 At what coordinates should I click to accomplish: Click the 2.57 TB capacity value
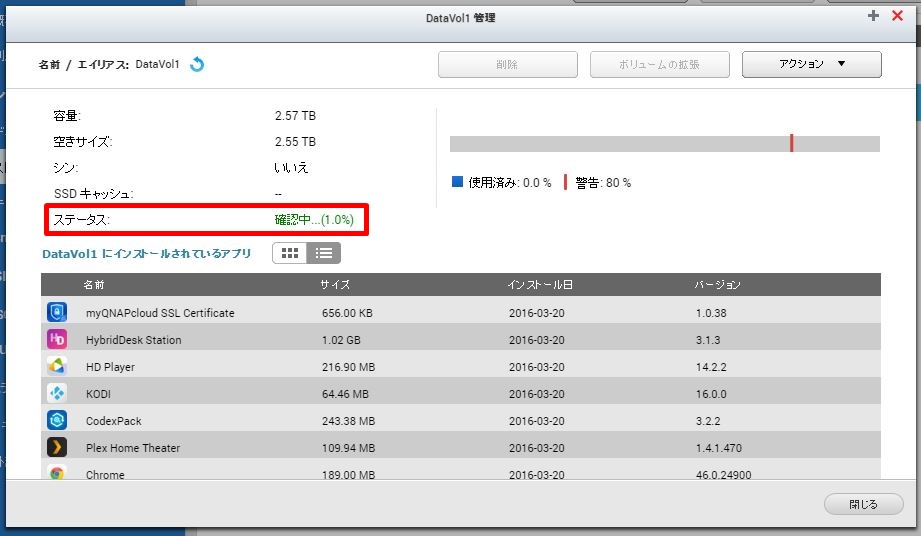coord(295,116)
